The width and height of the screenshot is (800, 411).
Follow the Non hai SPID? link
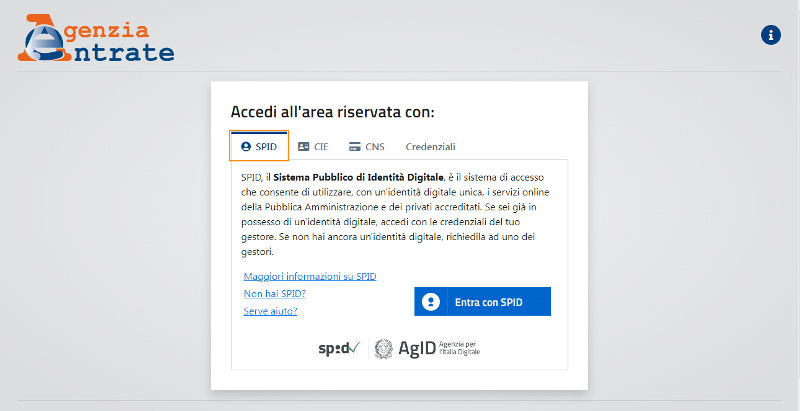pyautogui.click(x=274, y=294)
